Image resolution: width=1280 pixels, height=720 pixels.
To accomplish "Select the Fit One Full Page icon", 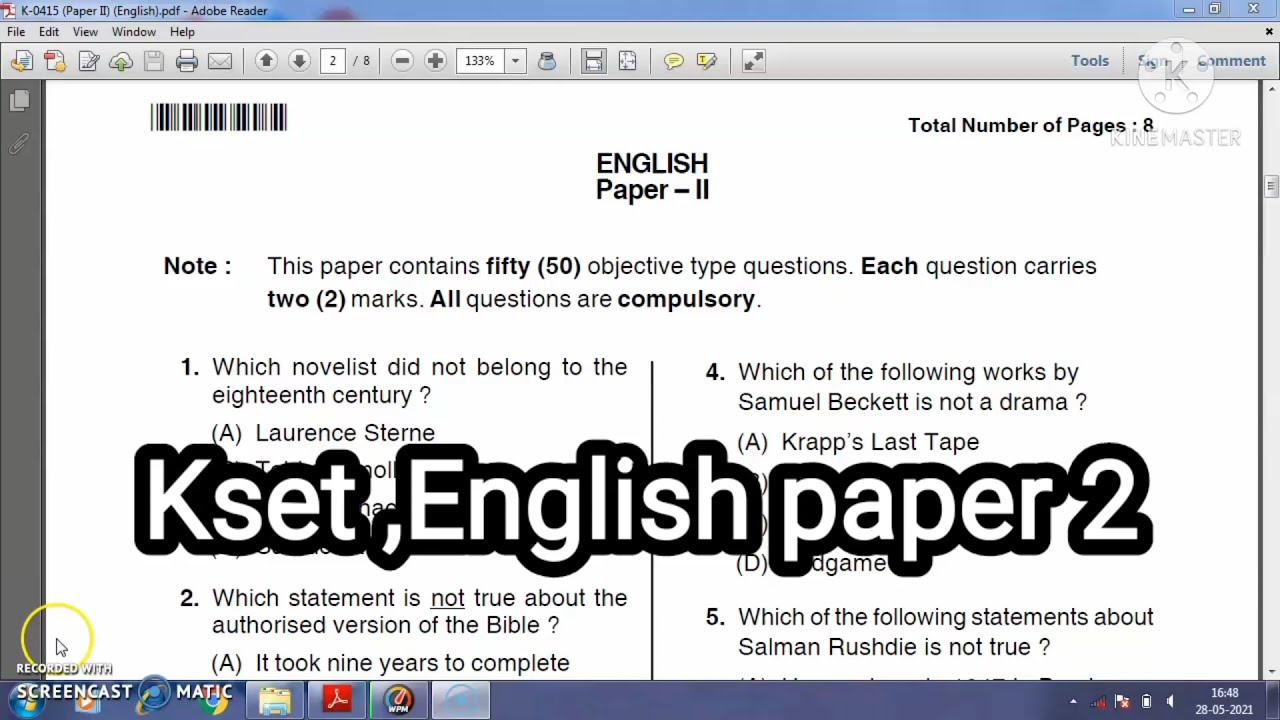I will pyautogui.click(x=627, y=61).
